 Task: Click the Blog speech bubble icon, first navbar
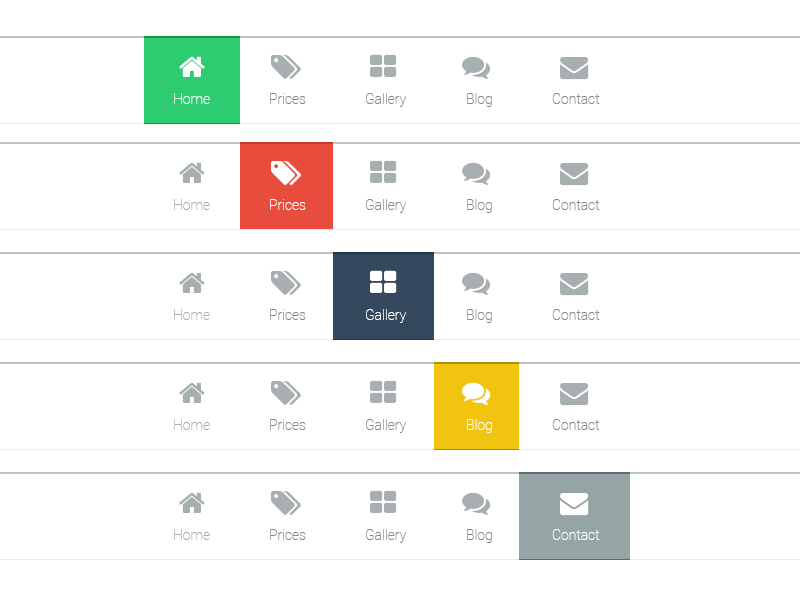pyautogui.click(x=478, y=66)
